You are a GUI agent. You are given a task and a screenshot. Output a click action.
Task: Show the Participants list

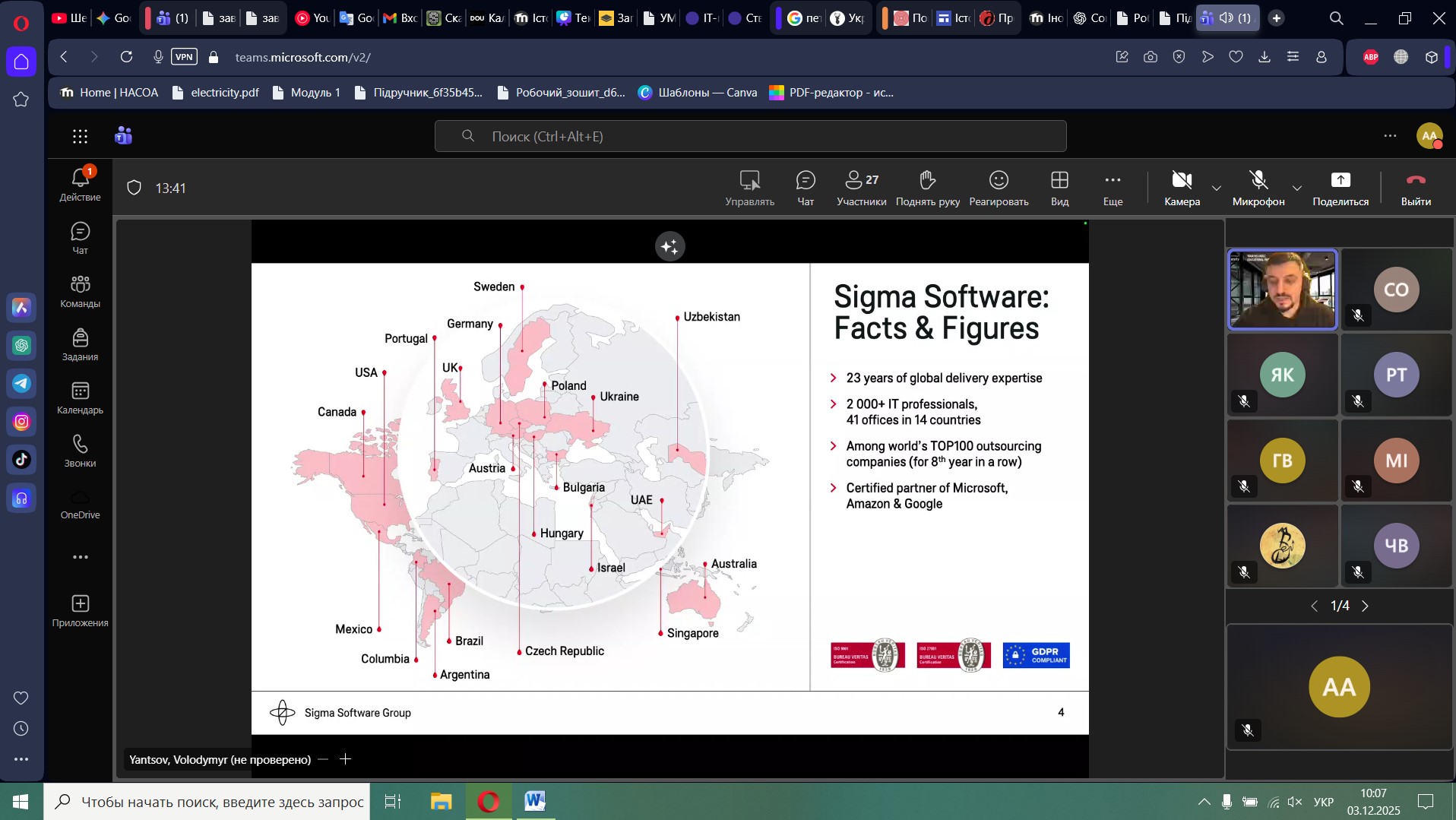[861, 187]
